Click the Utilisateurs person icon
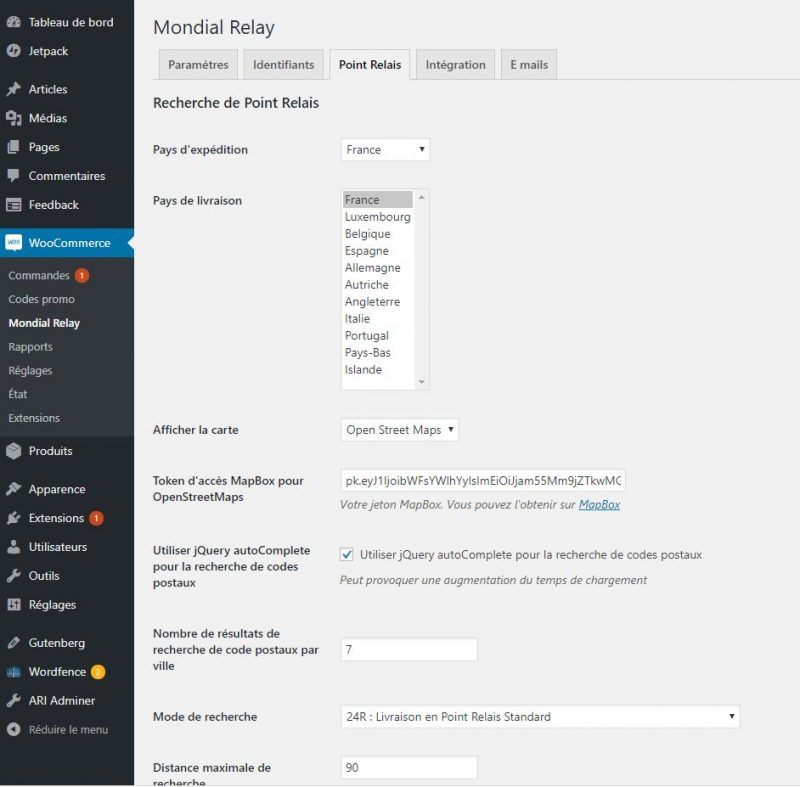 coord(14,546)
